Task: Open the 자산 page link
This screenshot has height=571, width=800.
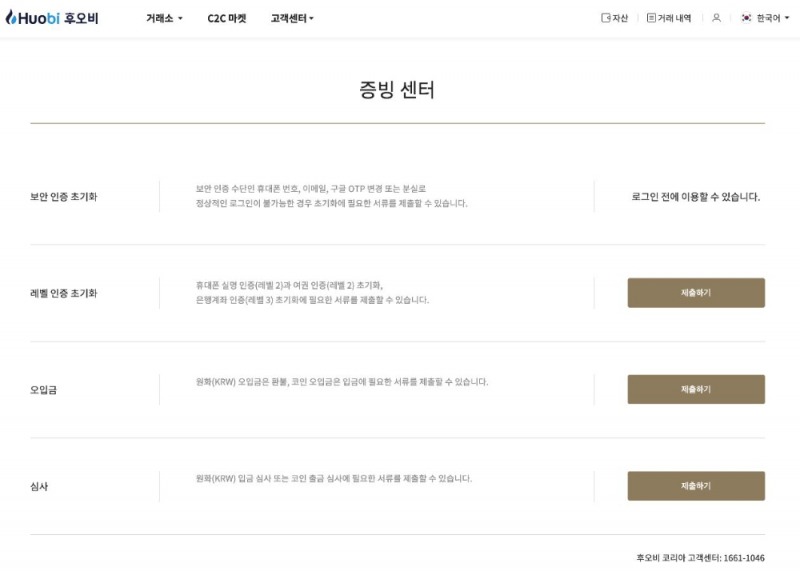Action: [620, 18]
